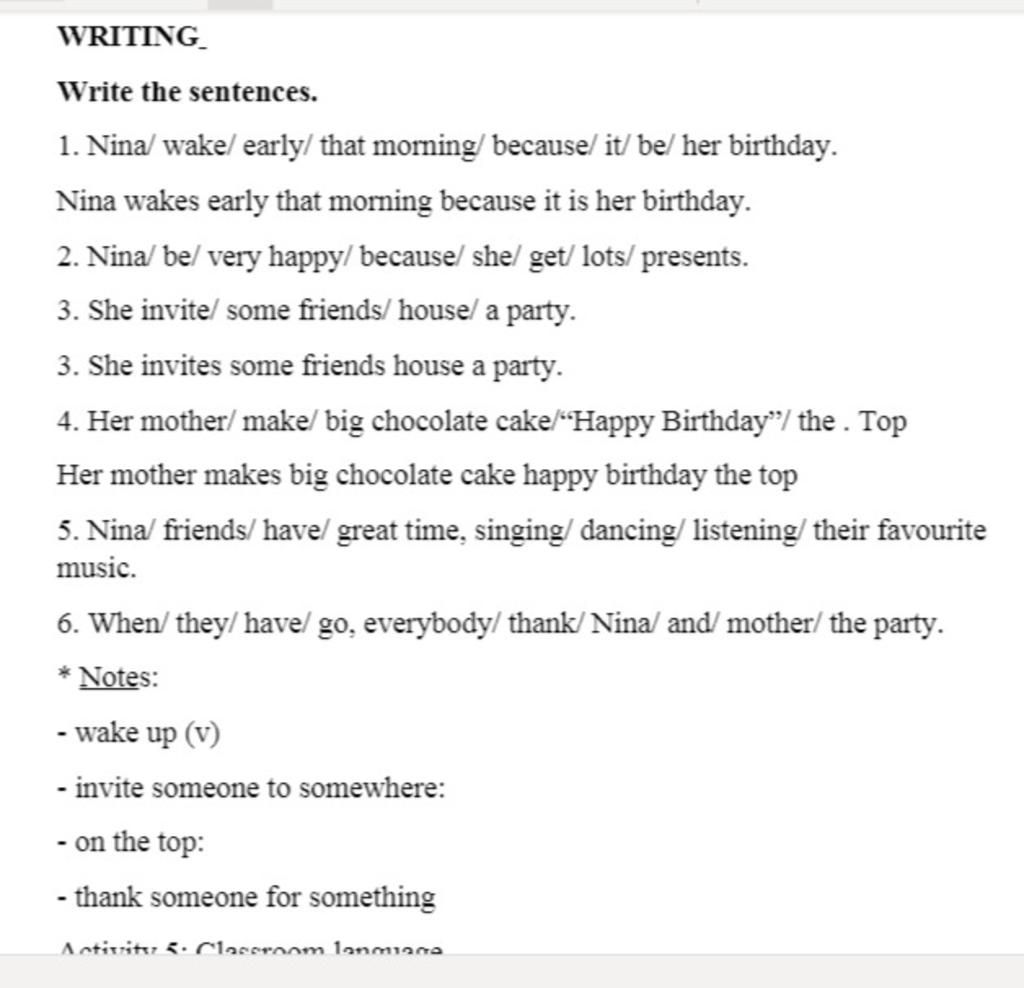Click prompt 5 line starting 'Nina/ friends/ have/'
The width and height of the screenshot is (1024, 988).
(522, 530)
